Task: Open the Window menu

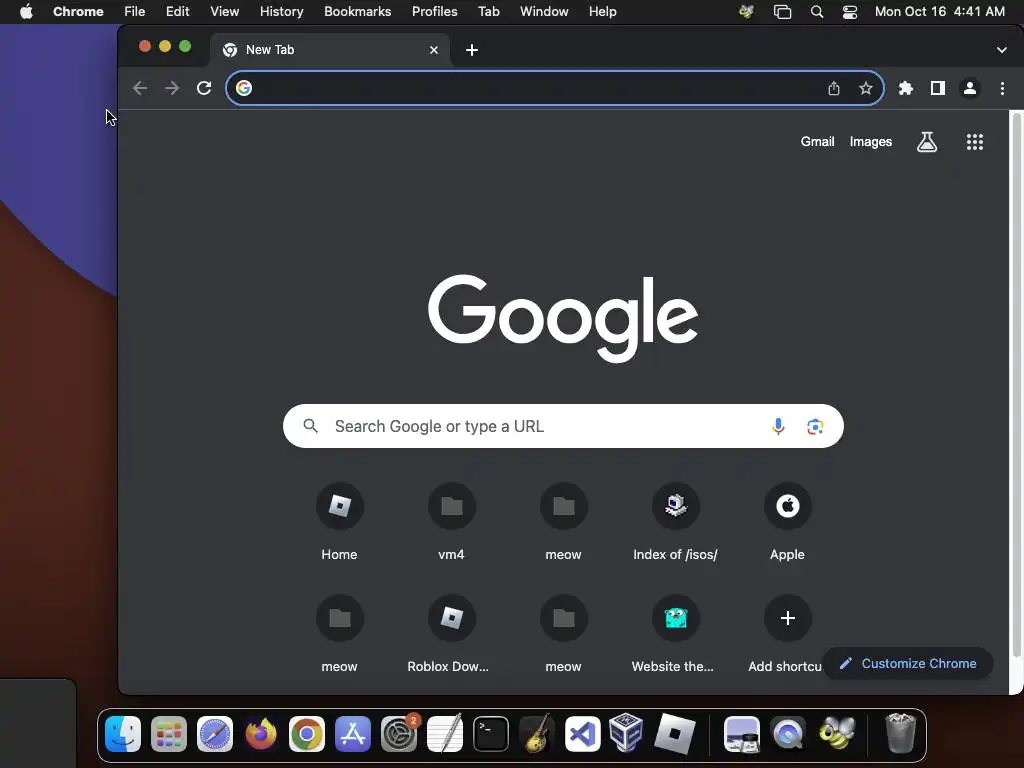Action: click(544, 12)
